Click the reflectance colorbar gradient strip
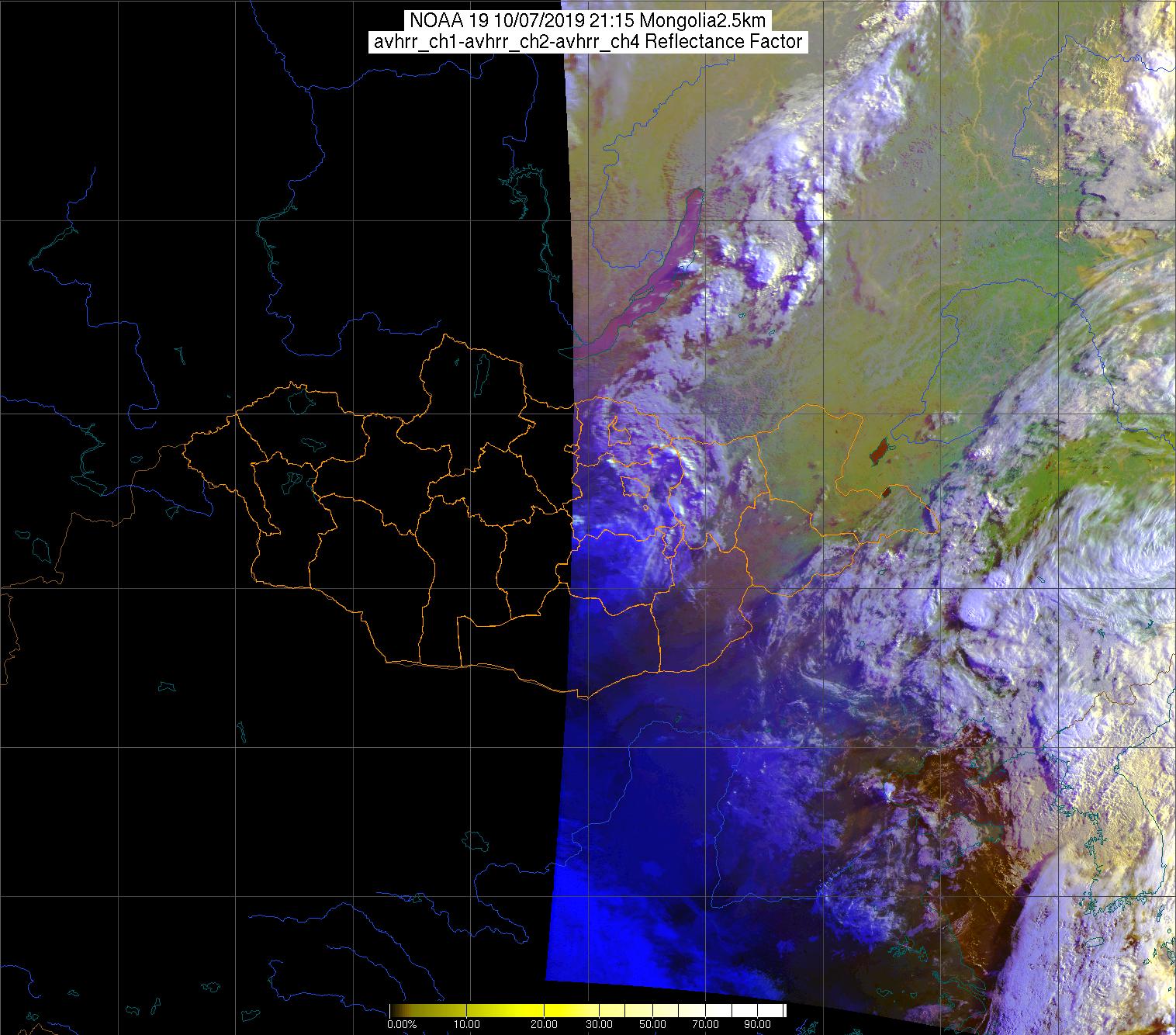 tap(587, 1010)
